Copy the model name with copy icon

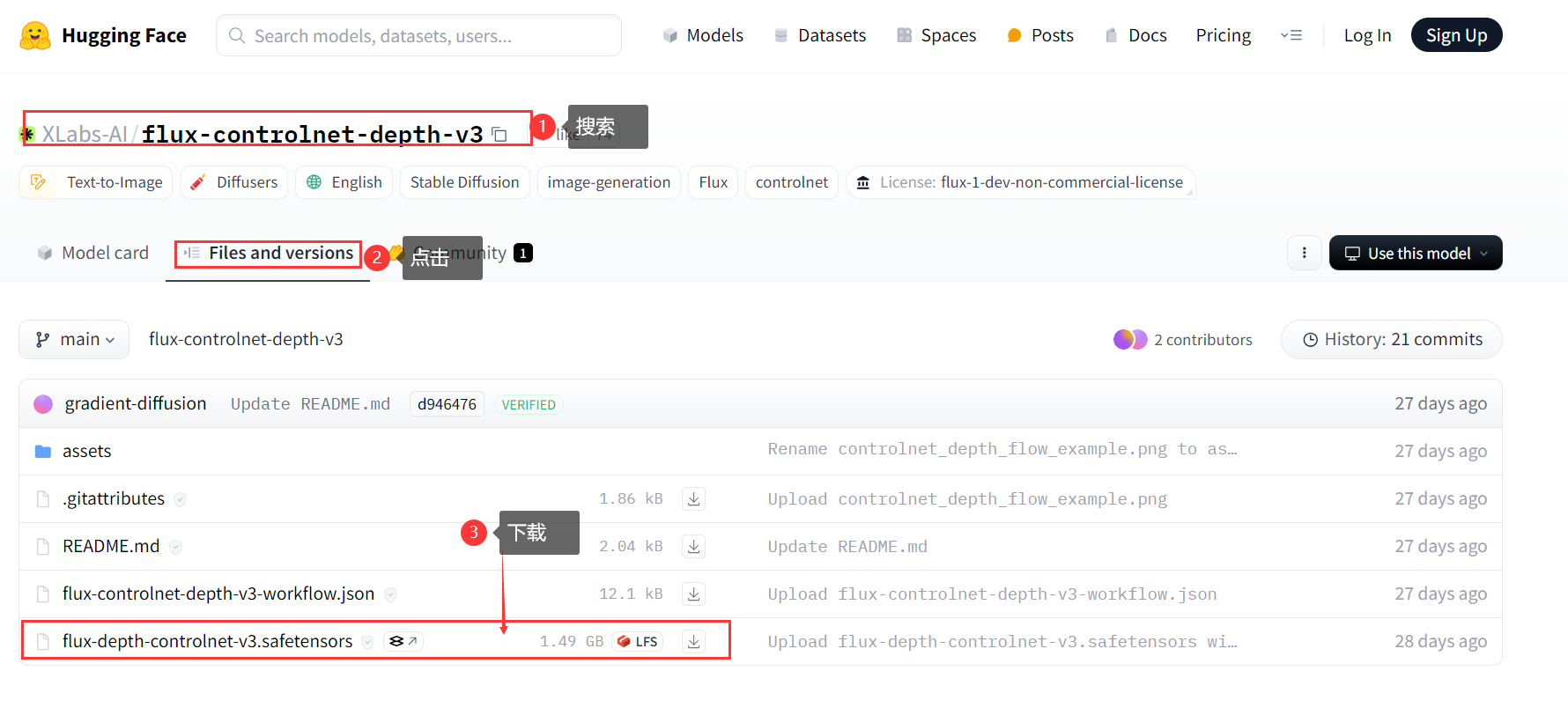[499, 135]
